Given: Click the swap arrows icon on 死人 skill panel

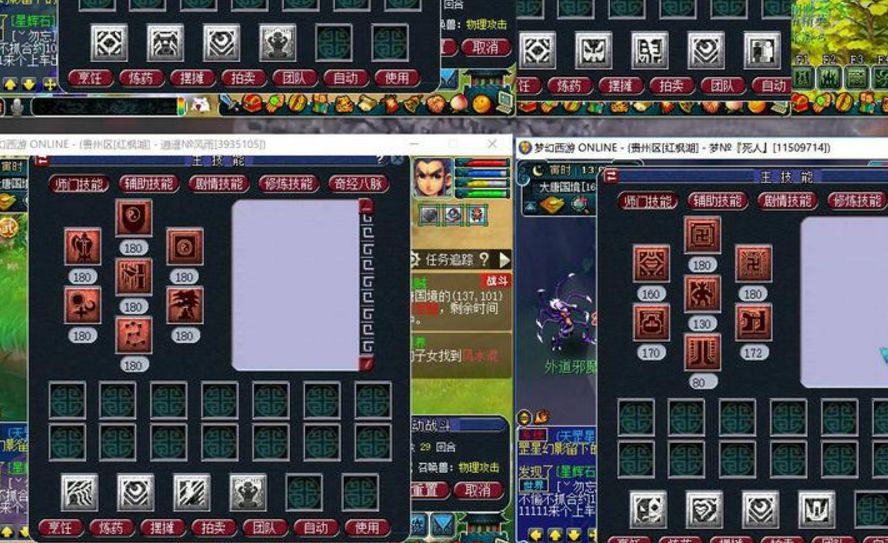Looking at the screenshot, I should pos(610,176).
